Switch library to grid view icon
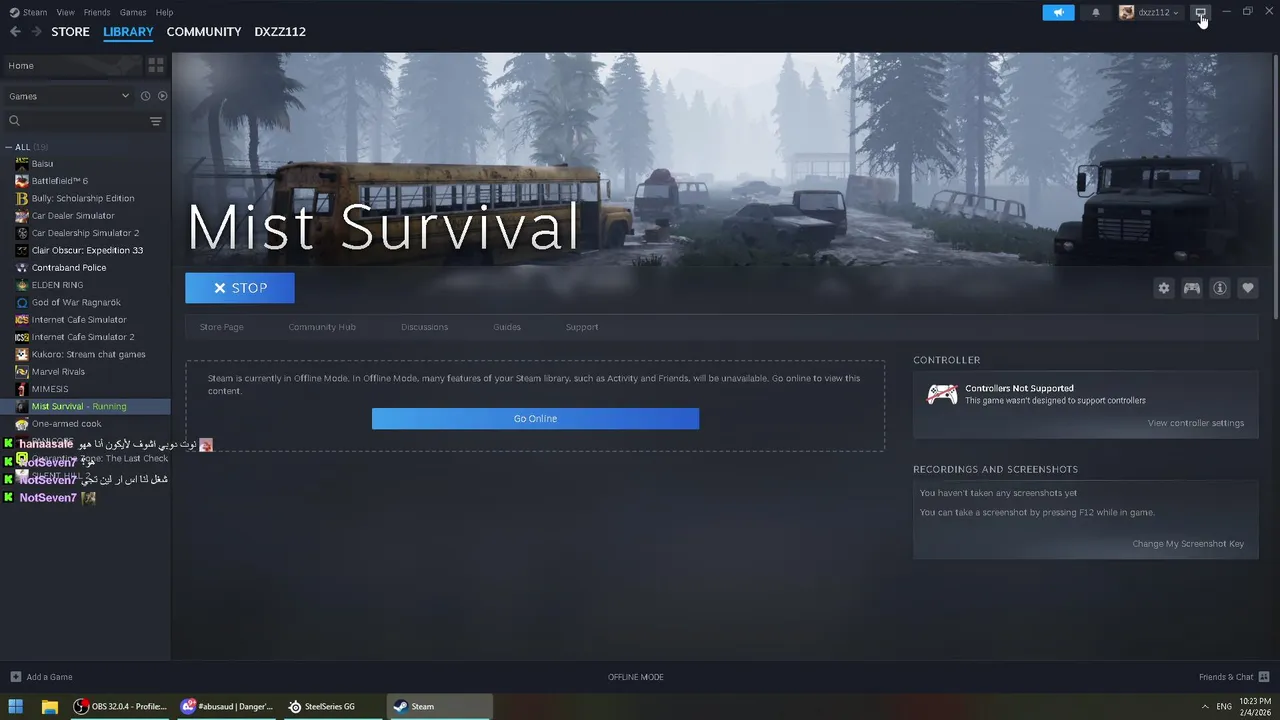 pyautogui.click(x=156, y=65)
